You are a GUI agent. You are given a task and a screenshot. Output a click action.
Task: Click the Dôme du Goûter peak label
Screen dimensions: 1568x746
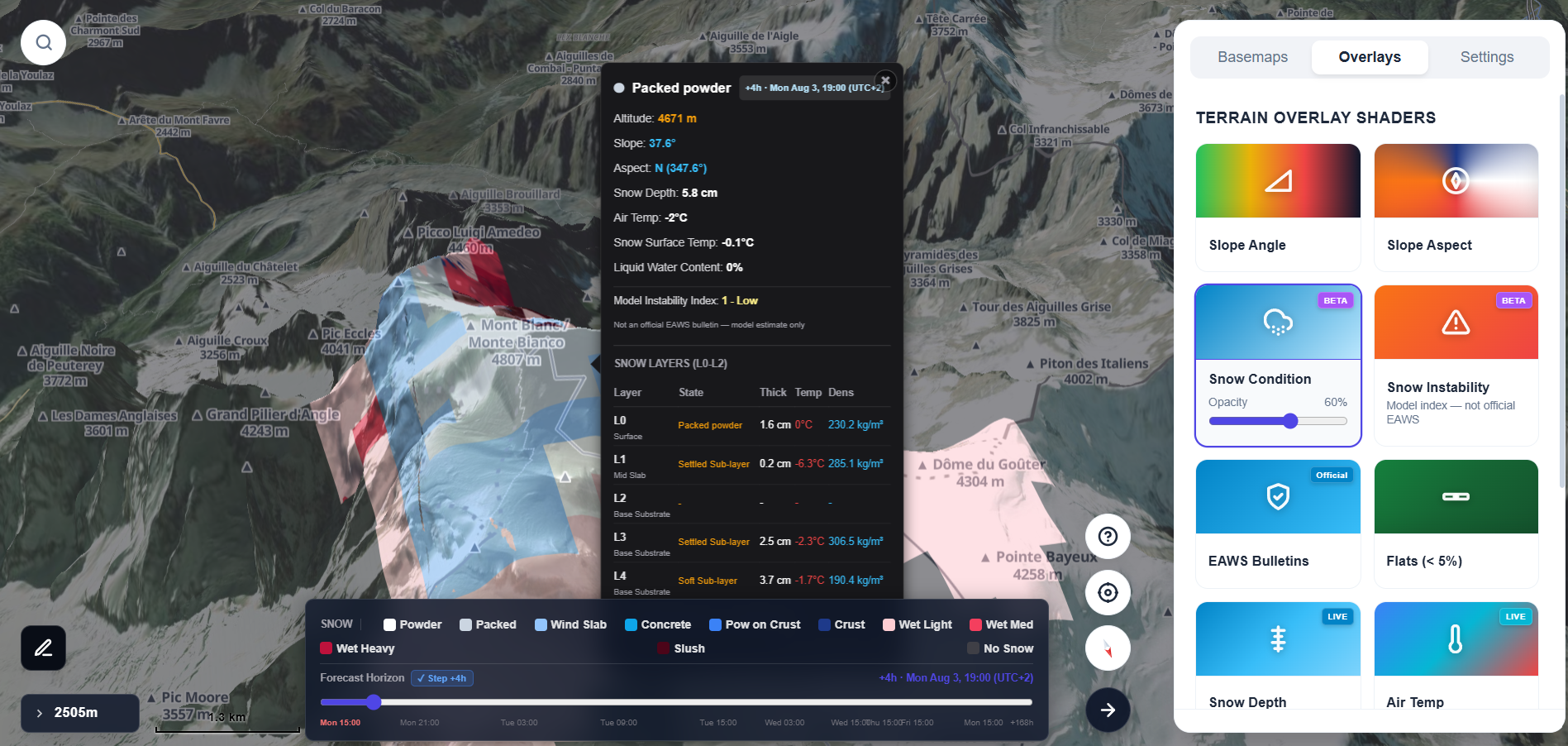[x=981, y=472]
